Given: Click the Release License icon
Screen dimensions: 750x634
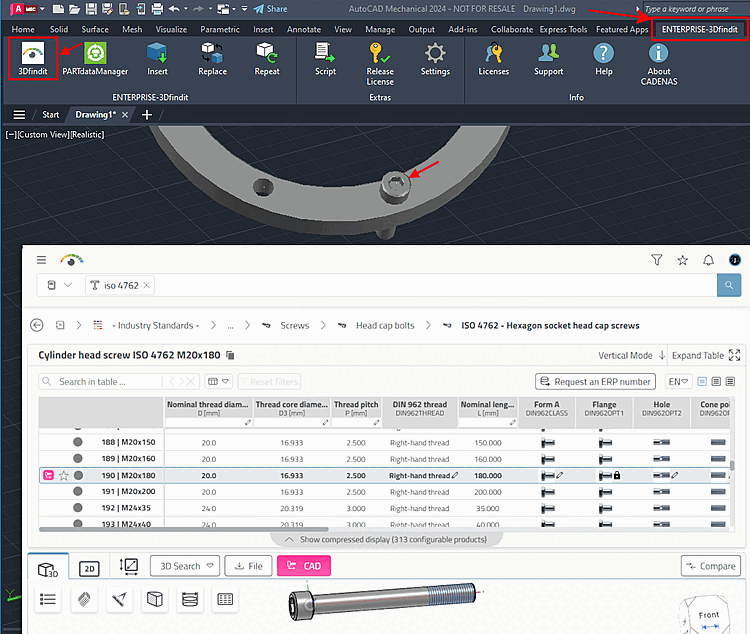Looking at the screenshot, I should (380, 63).
